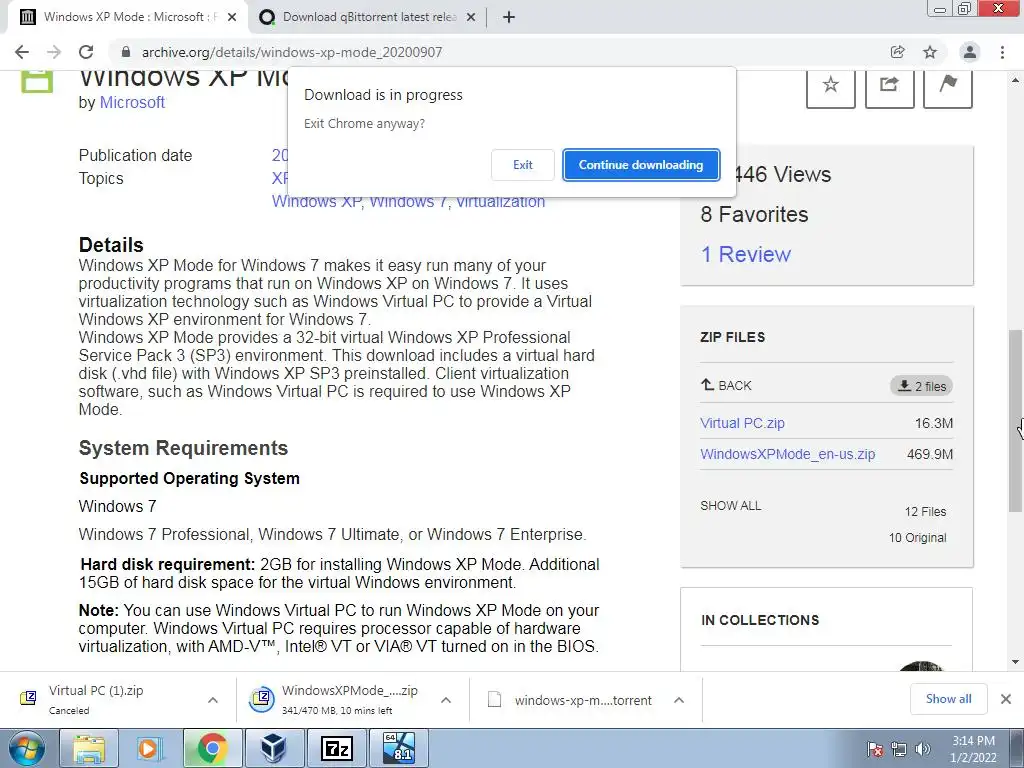Download Virtual PC.zip
Image resolution: width=1024 pixels, height=768 pixels.
(x=742, y=423)
